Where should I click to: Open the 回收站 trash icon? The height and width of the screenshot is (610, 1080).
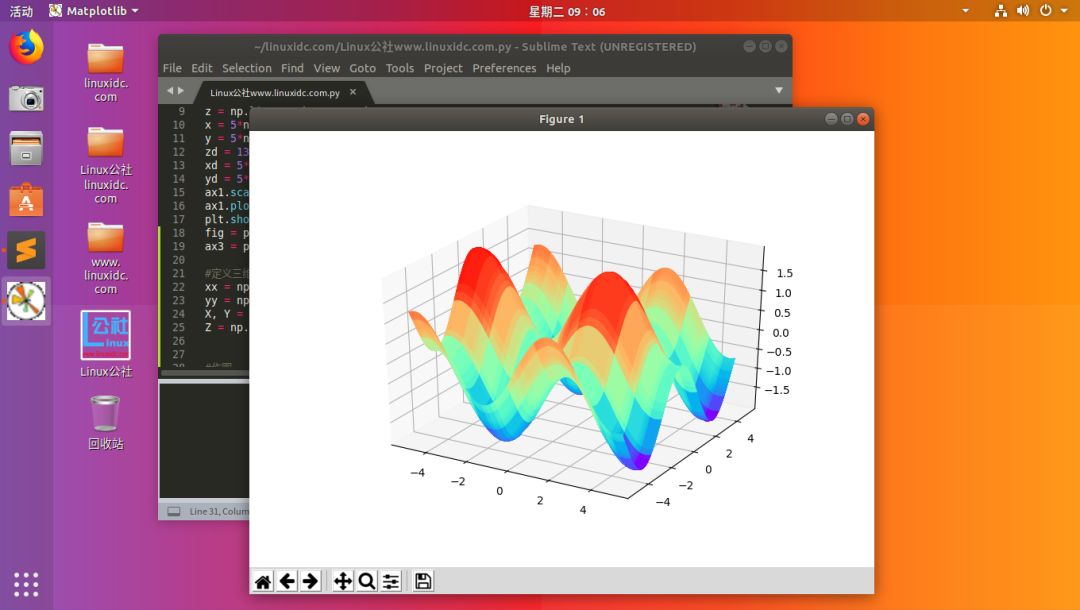coord(105,423)
